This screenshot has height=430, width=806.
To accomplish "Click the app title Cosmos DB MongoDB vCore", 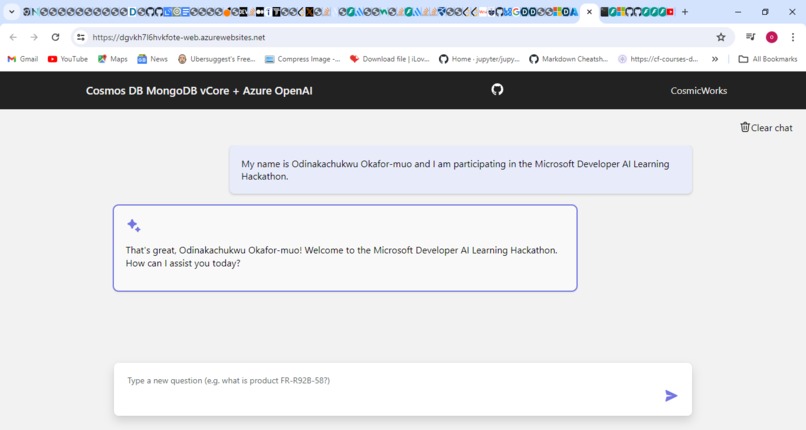I will click(199, 91).
